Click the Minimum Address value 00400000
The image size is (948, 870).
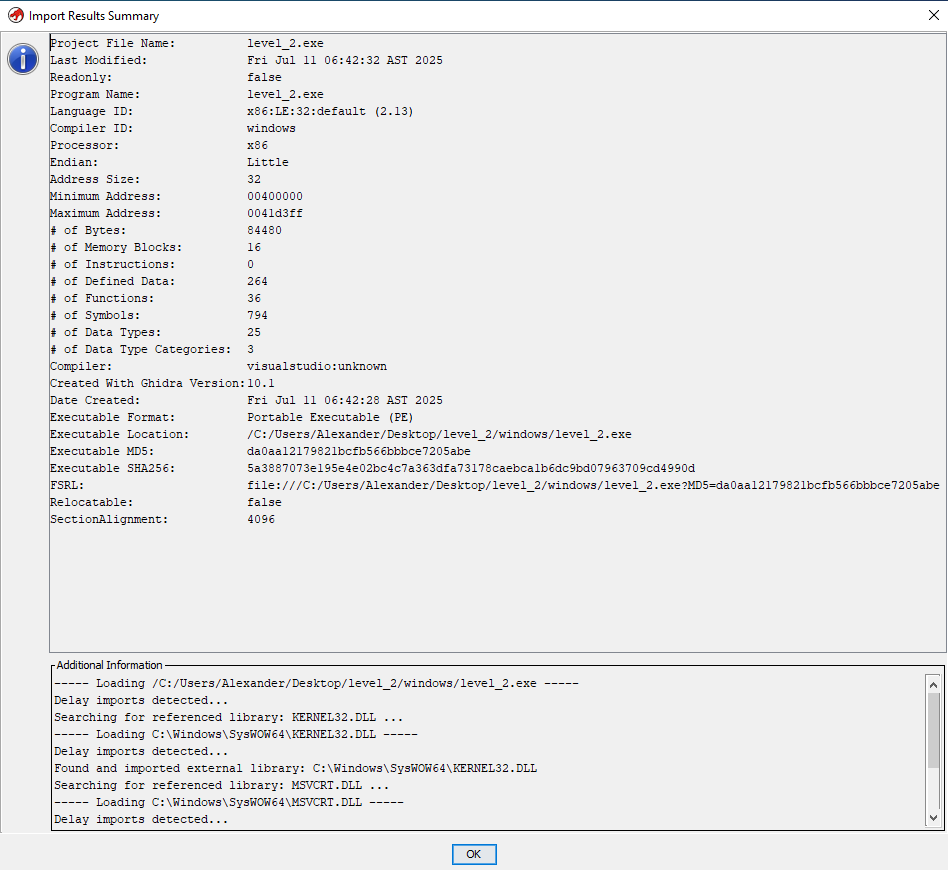click(275, 196)
